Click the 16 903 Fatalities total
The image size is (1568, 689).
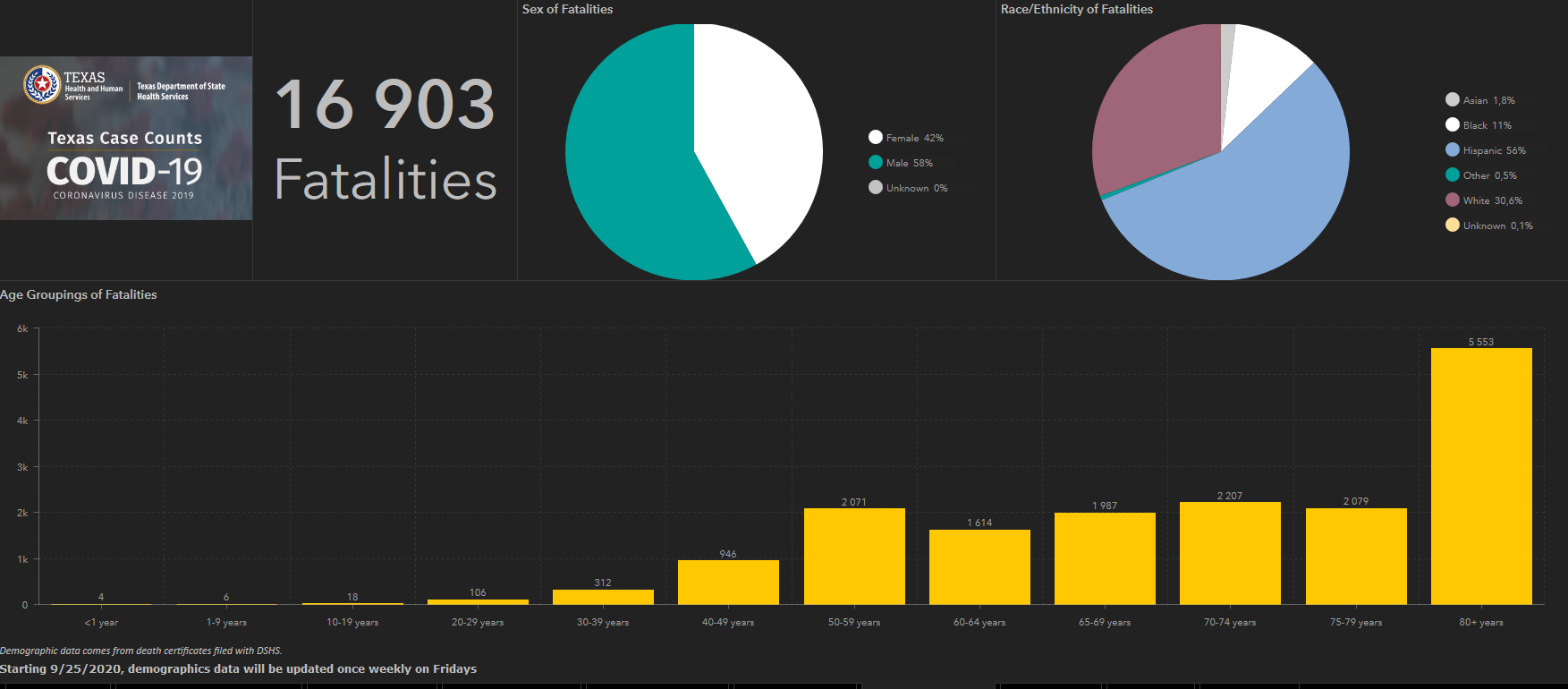pos(385,140)
